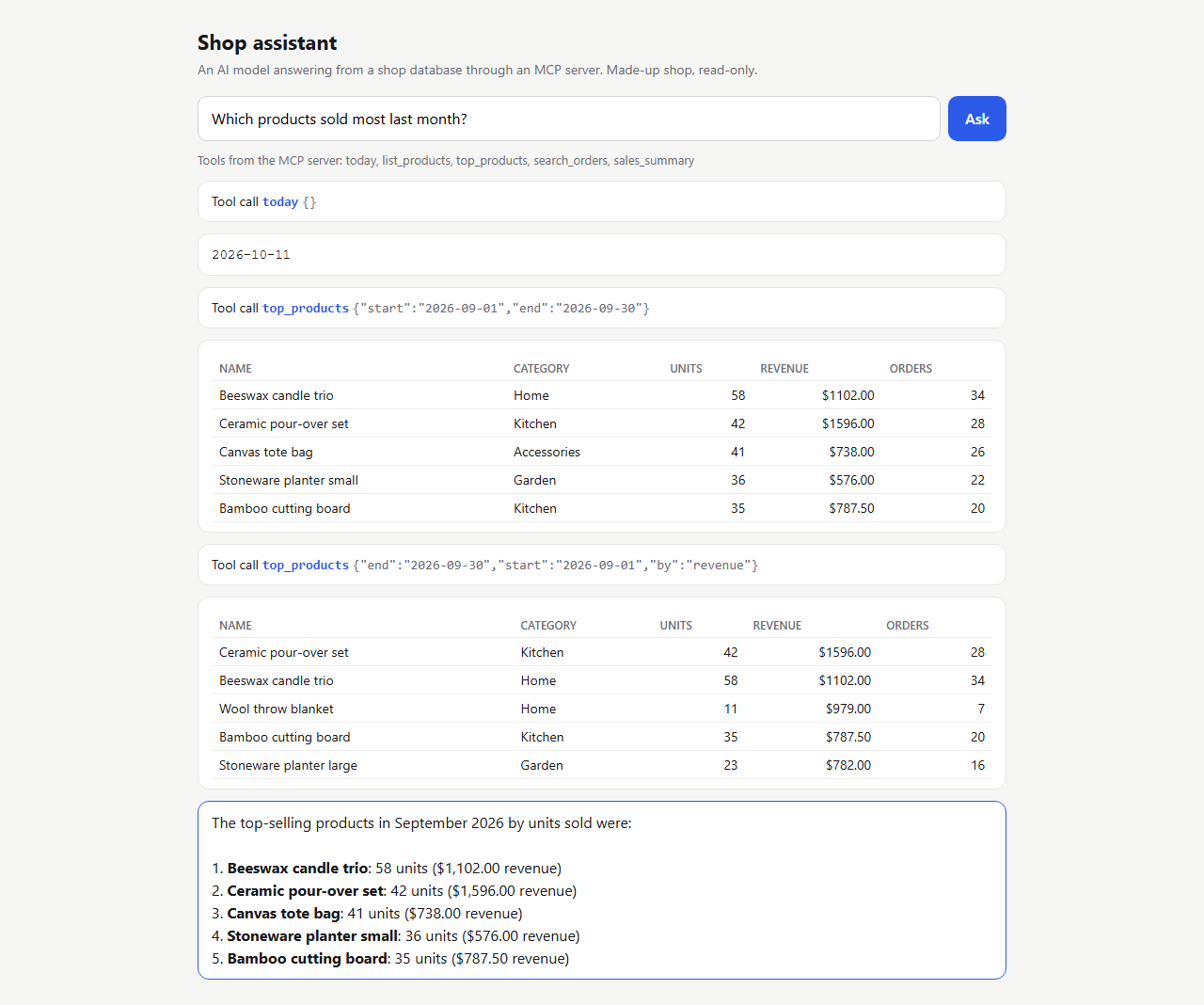The height and width of the screenshot is (1005, 1204).
Task: Click the "Tool call today {}" row
Action: tap(602, 201)
